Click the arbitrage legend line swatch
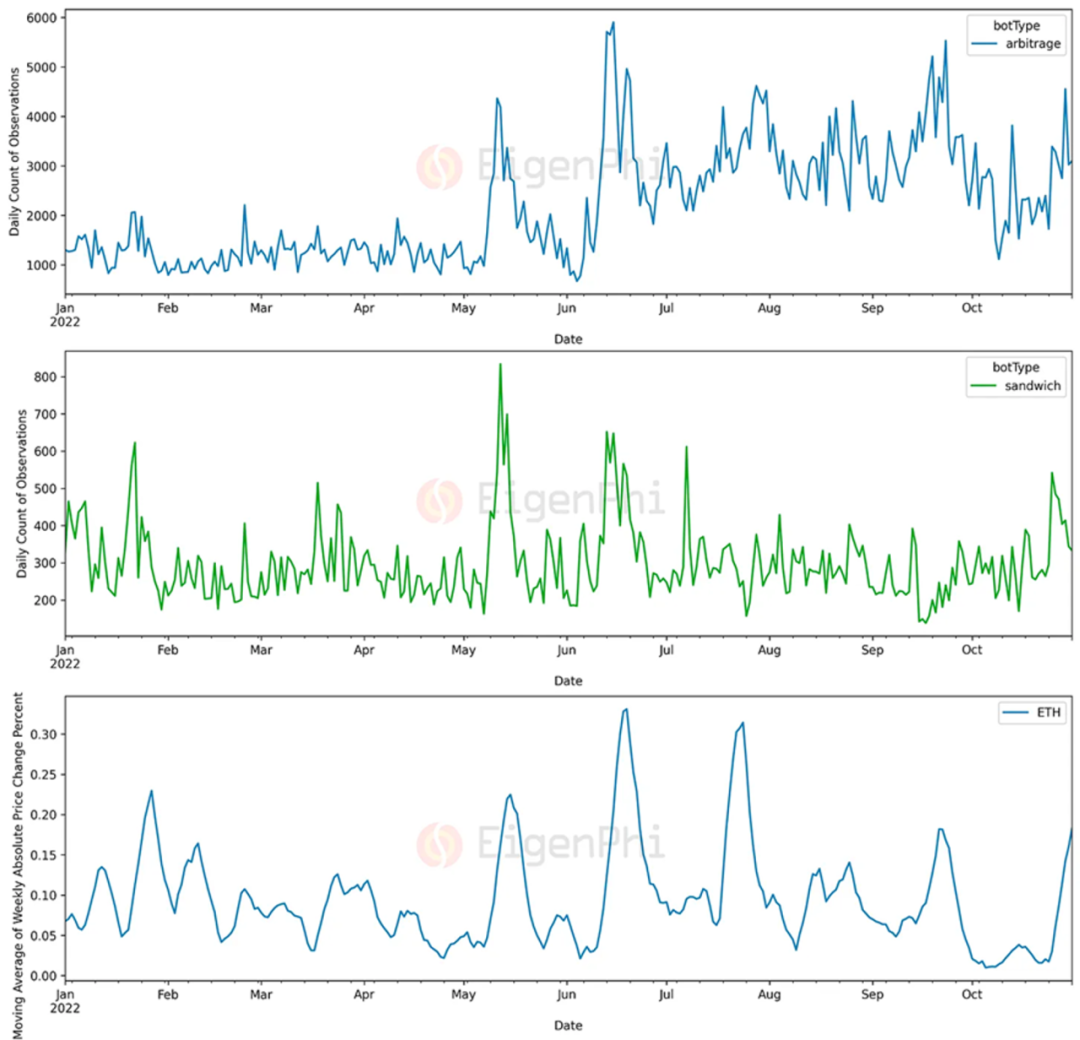The height and width of the screenshot is (1040, 1080). point(984,43)
